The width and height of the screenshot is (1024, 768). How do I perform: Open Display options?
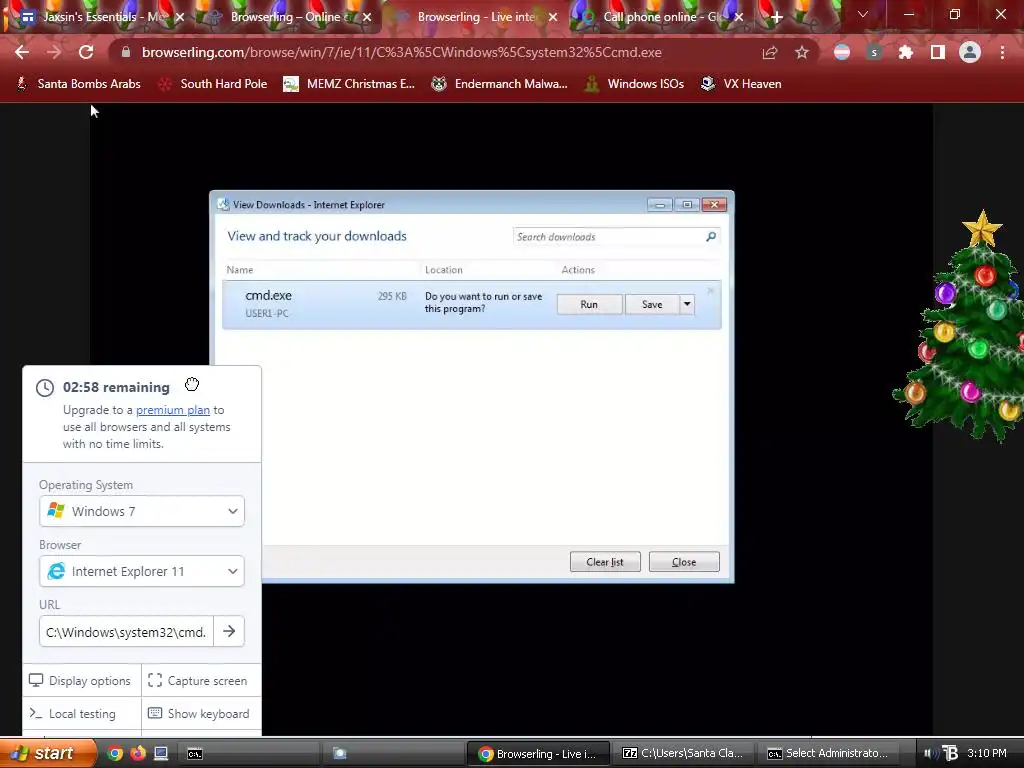[x=80, y=680]
